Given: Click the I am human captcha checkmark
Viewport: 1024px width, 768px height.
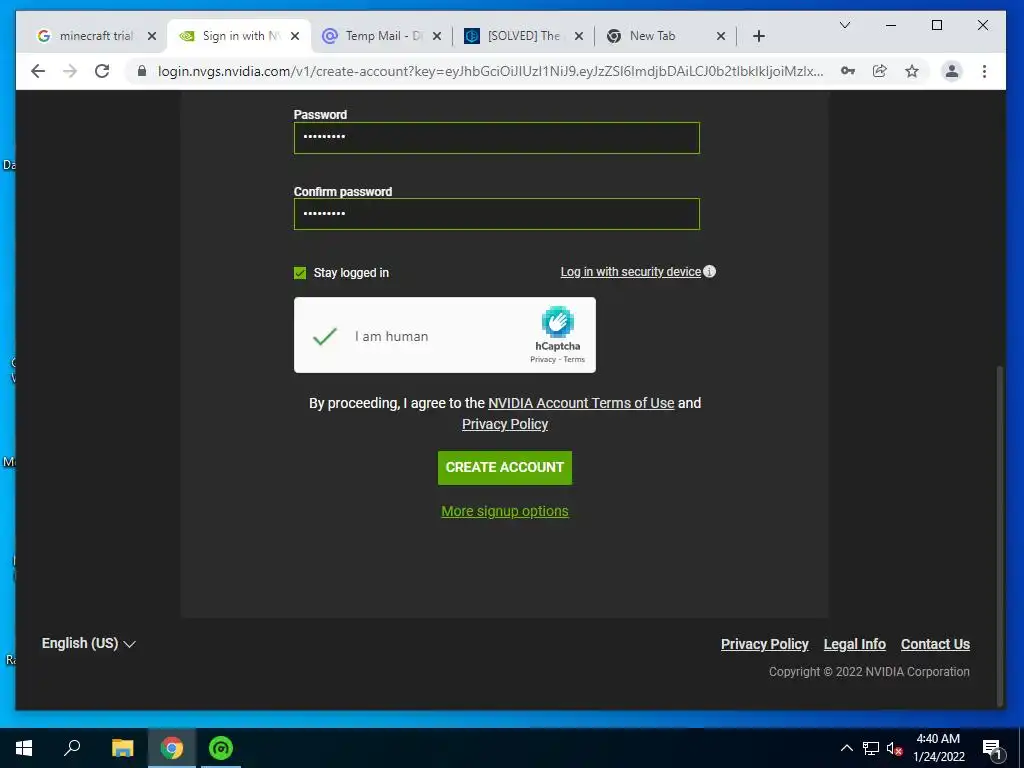Looking at the screenshot, I should click(x=325, y=336).
